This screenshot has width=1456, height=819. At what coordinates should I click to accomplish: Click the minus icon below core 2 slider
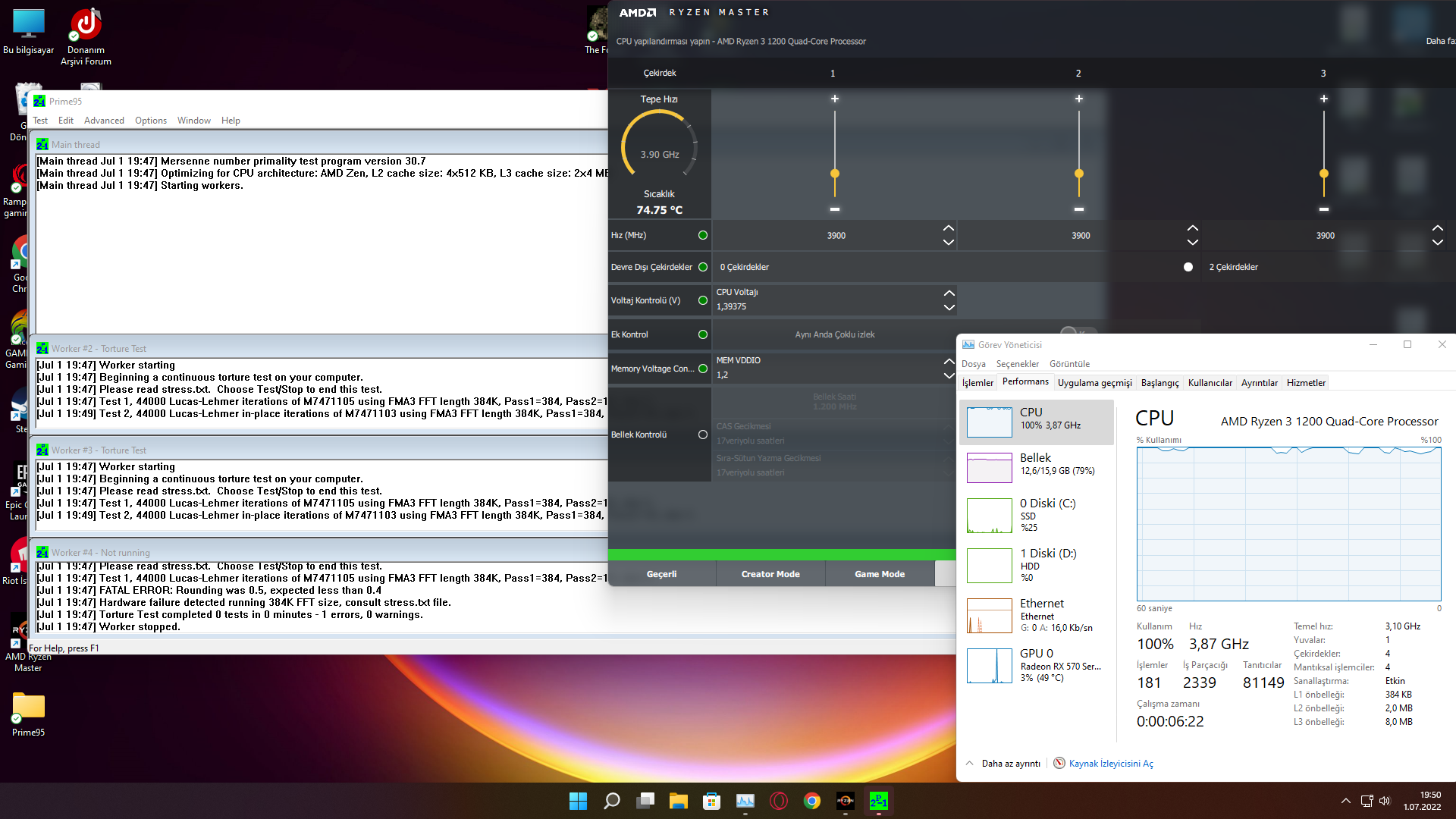[1079, 209]
